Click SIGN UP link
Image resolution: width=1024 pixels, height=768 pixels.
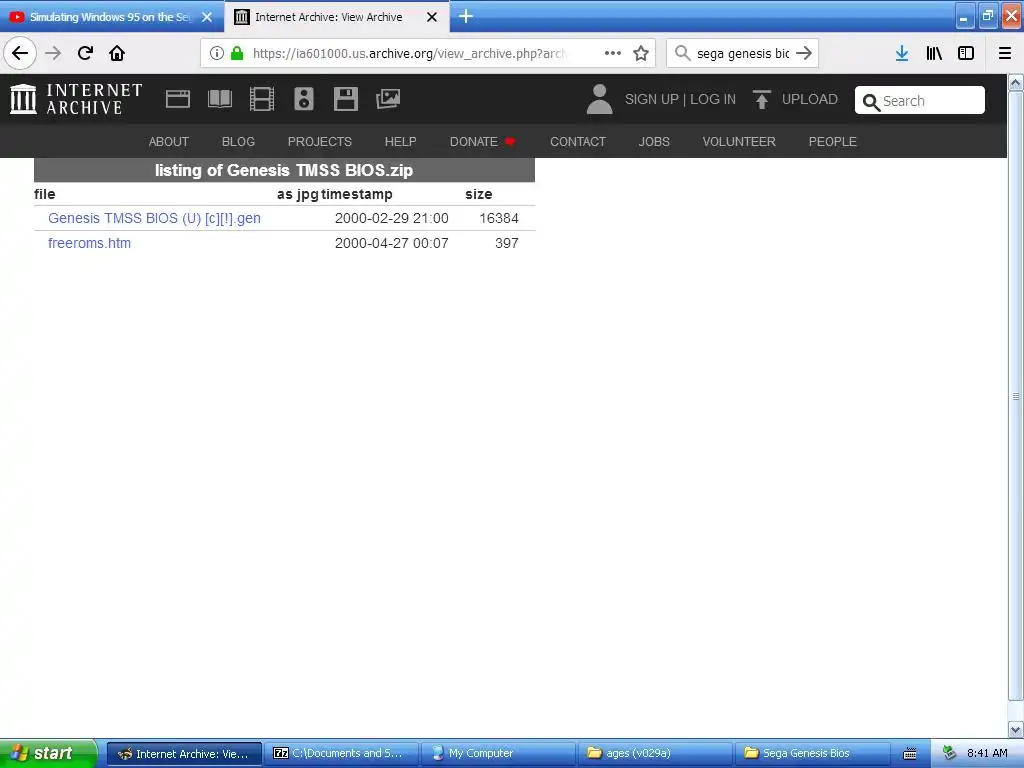pos(652,99)
